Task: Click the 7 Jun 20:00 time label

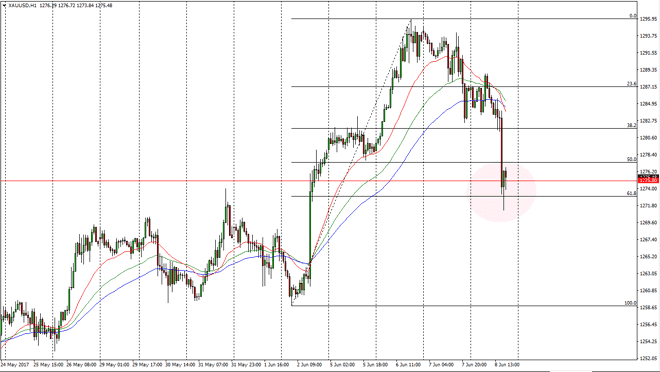Action: click(474, 364)
